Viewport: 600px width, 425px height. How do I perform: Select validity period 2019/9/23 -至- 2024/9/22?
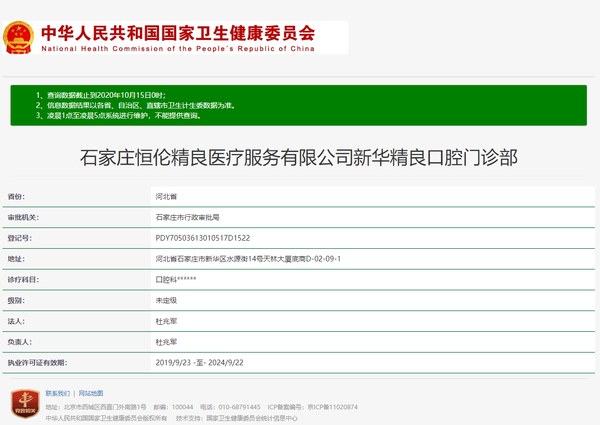tap(199, 363)
